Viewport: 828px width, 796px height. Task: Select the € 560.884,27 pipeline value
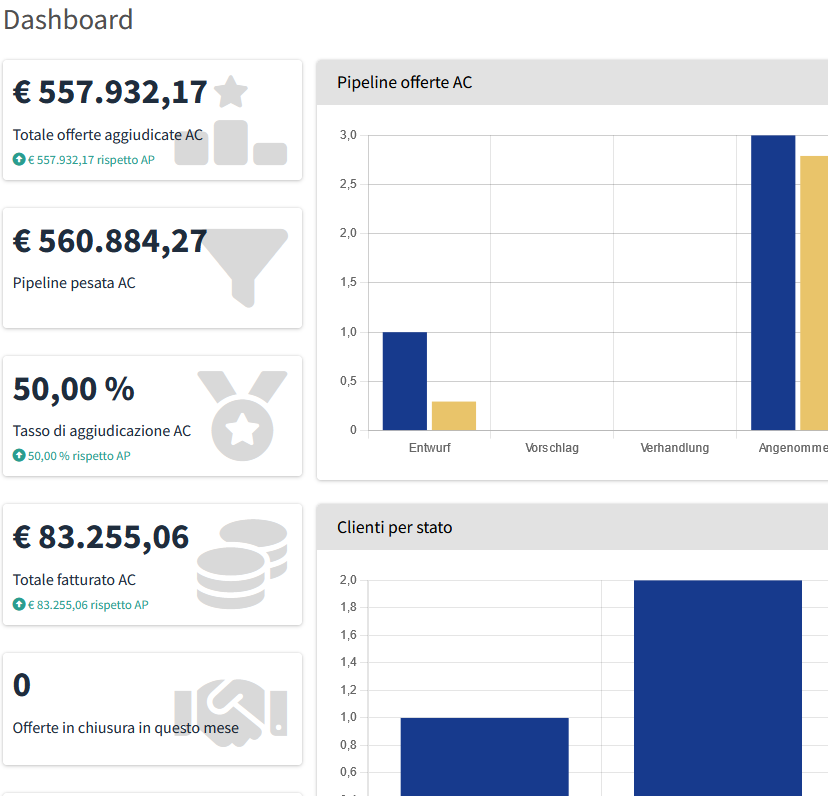[110, 241]
